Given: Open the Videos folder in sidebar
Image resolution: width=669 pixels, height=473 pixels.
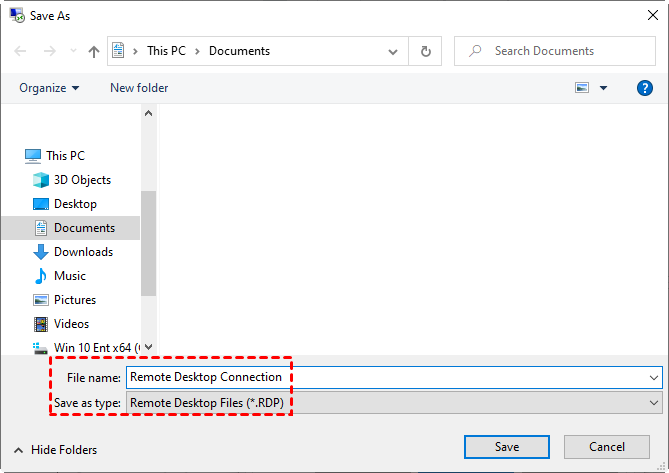Looking at the screenshot, I should point(71,324).
